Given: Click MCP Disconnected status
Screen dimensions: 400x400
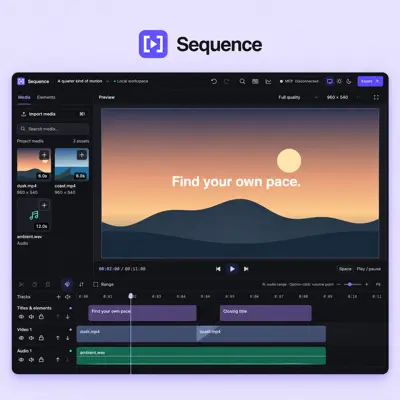Looking at the screenshot, I should point(299,81).
